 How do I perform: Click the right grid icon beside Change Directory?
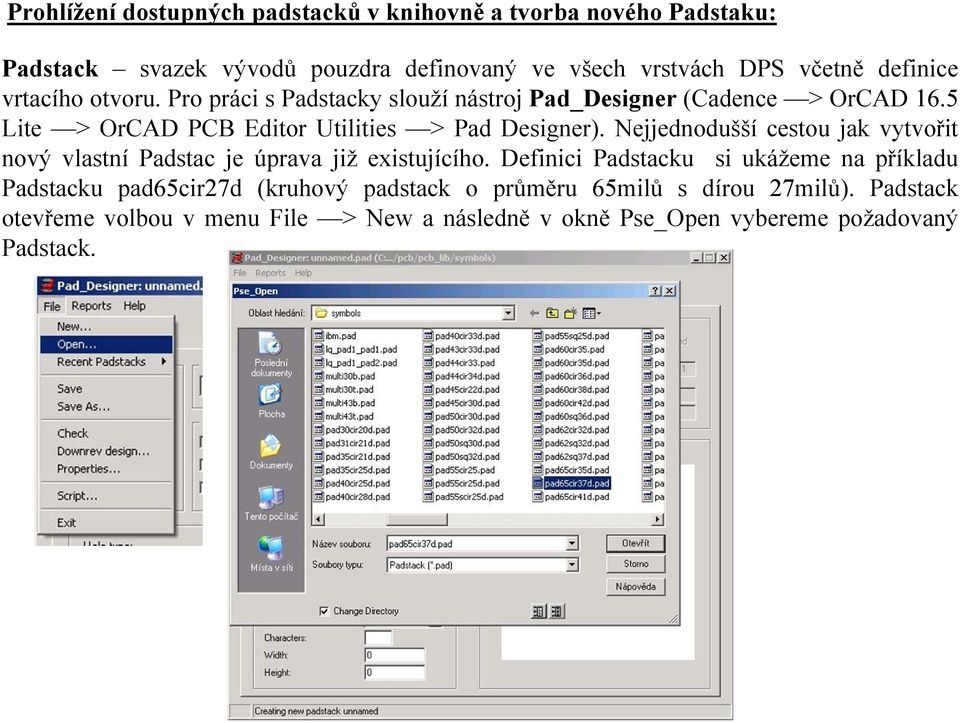coord(557,611)
